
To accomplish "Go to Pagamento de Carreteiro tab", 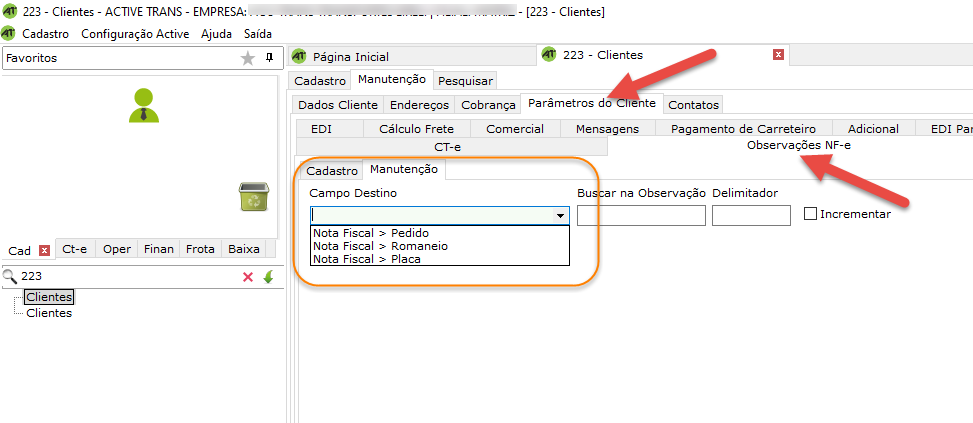I will (743, 128).
